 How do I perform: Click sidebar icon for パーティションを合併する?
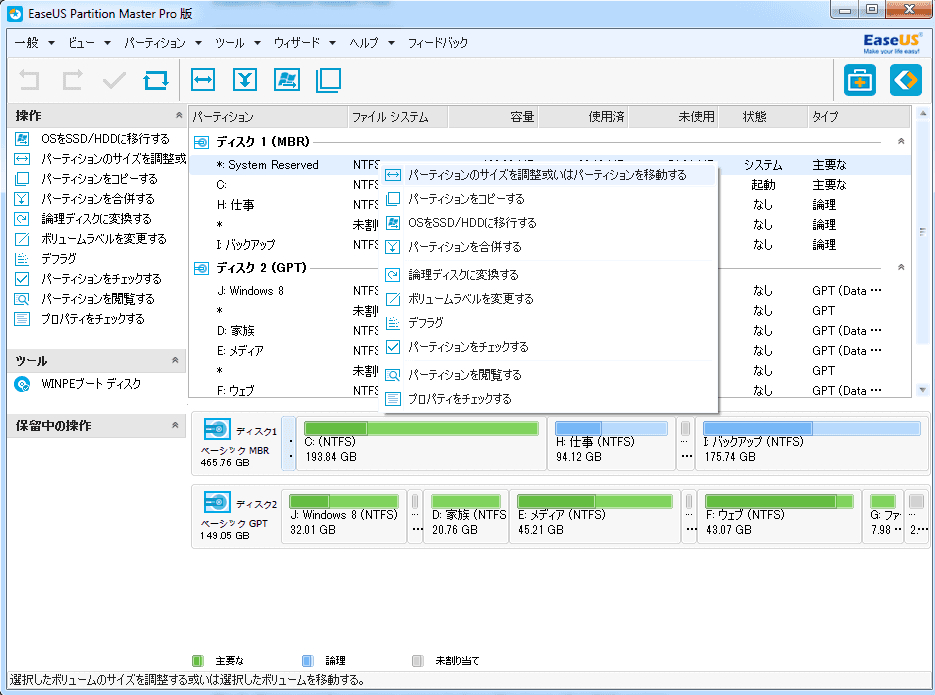tap(22, 199)
